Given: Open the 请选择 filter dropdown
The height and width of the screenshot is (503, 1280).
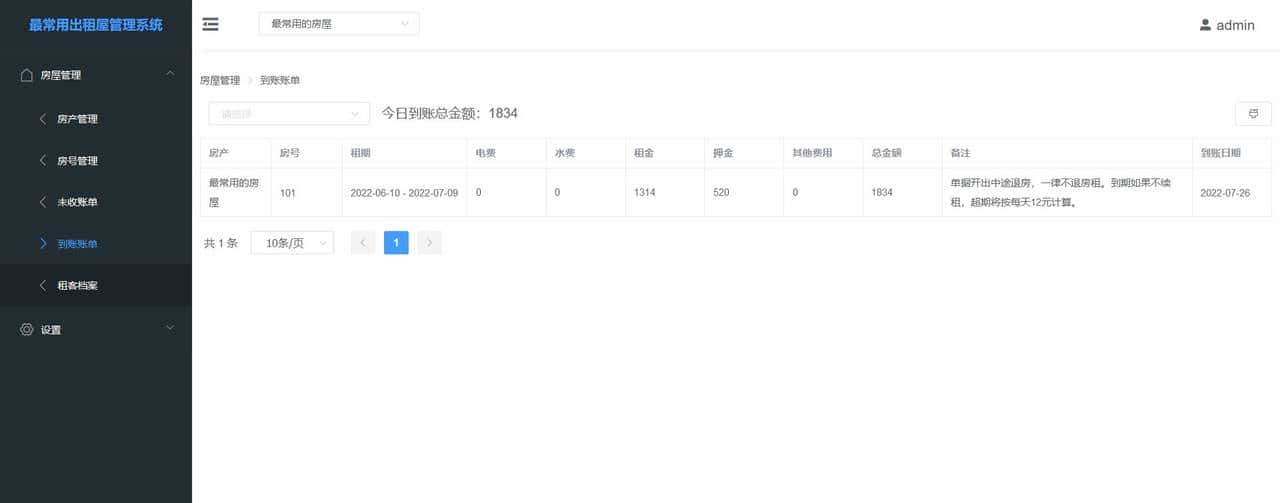Looking at the screenshot, I should point(289,114).
